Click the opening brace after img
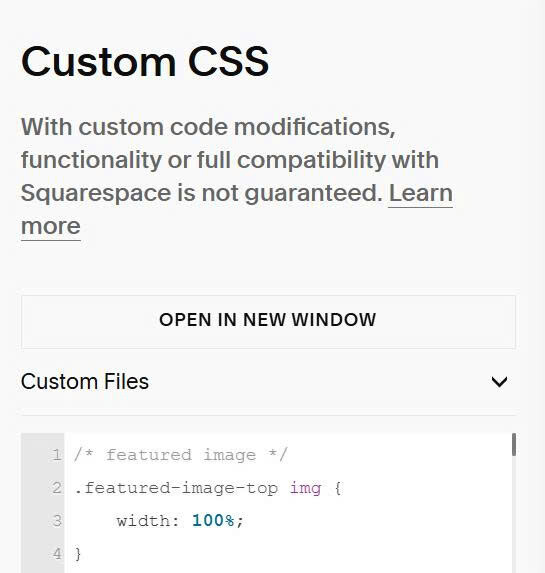 pos(338,488)
